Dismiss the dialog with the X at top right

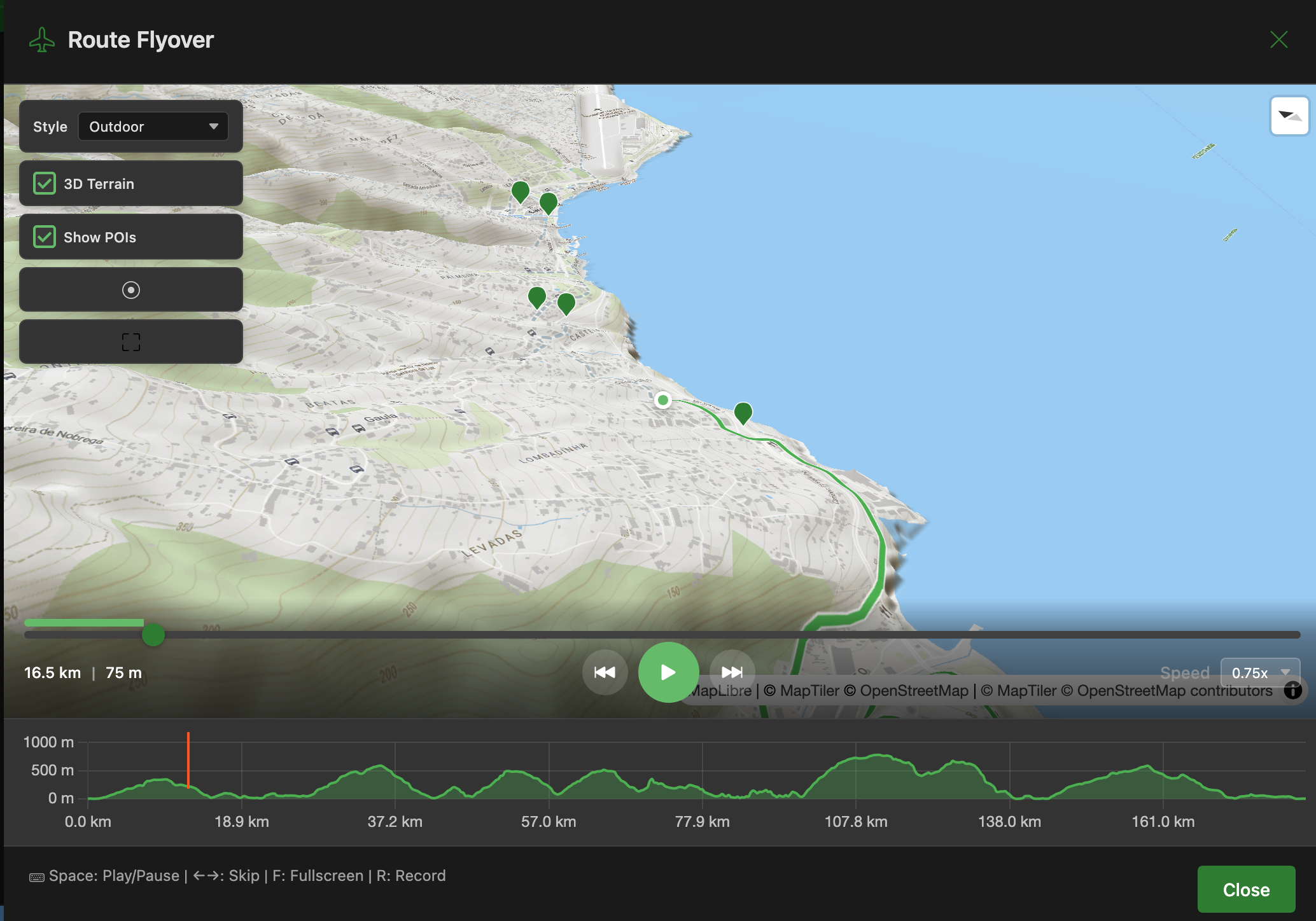(x=1278, y=39)
